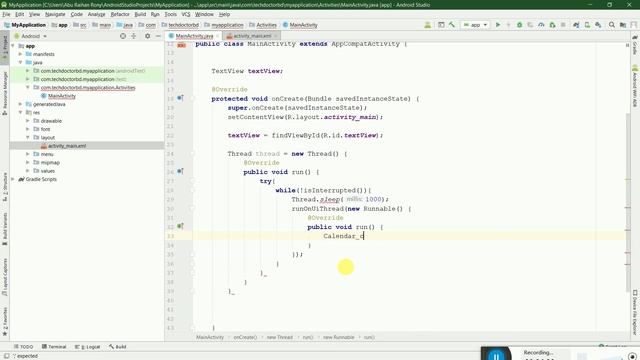The width and height of the screenshot is (640, 360).
Task: Expand the manifests folder
Action: [21, 54]
